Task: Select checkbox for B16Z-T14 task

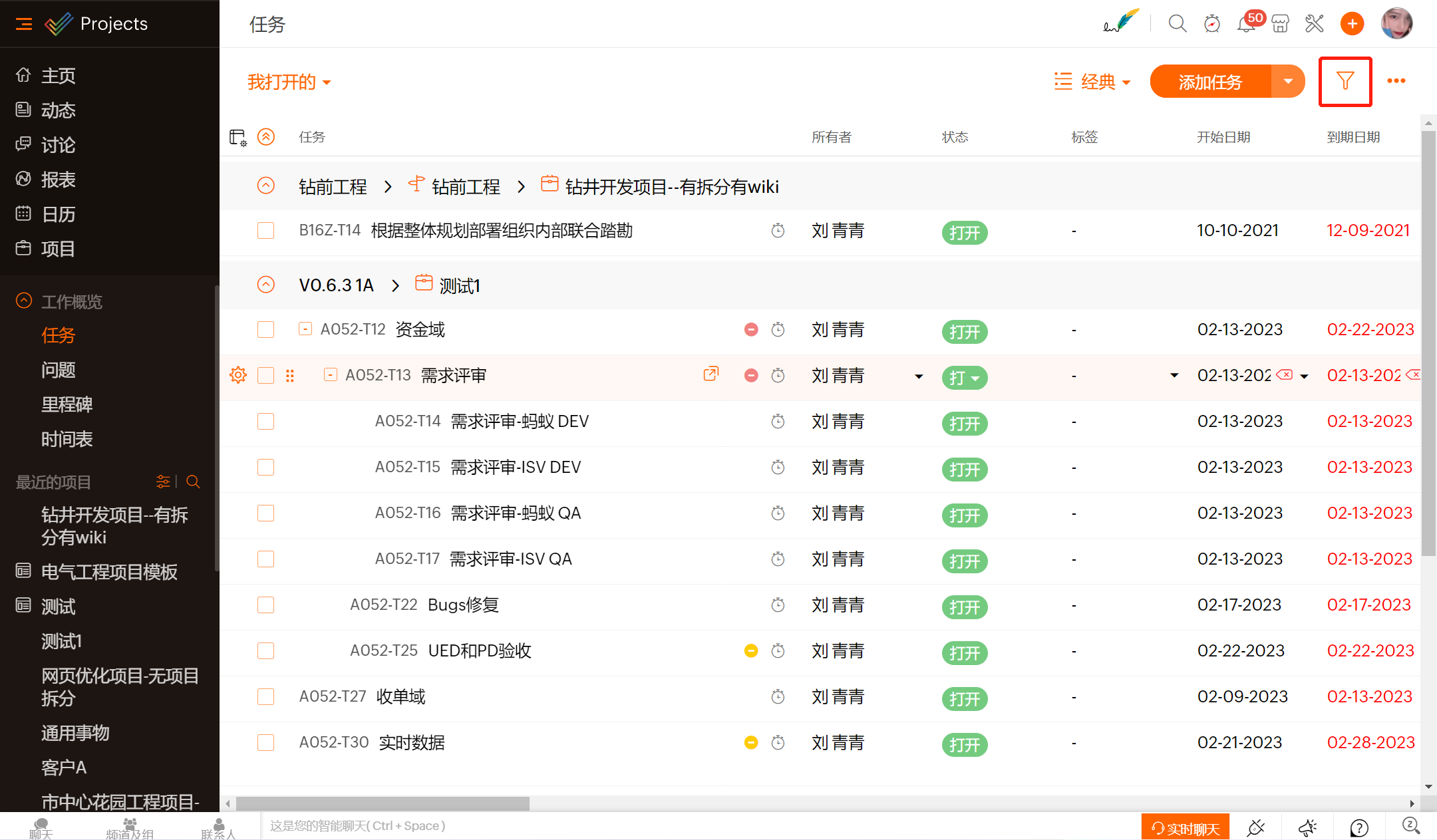Action: point(266,231)
